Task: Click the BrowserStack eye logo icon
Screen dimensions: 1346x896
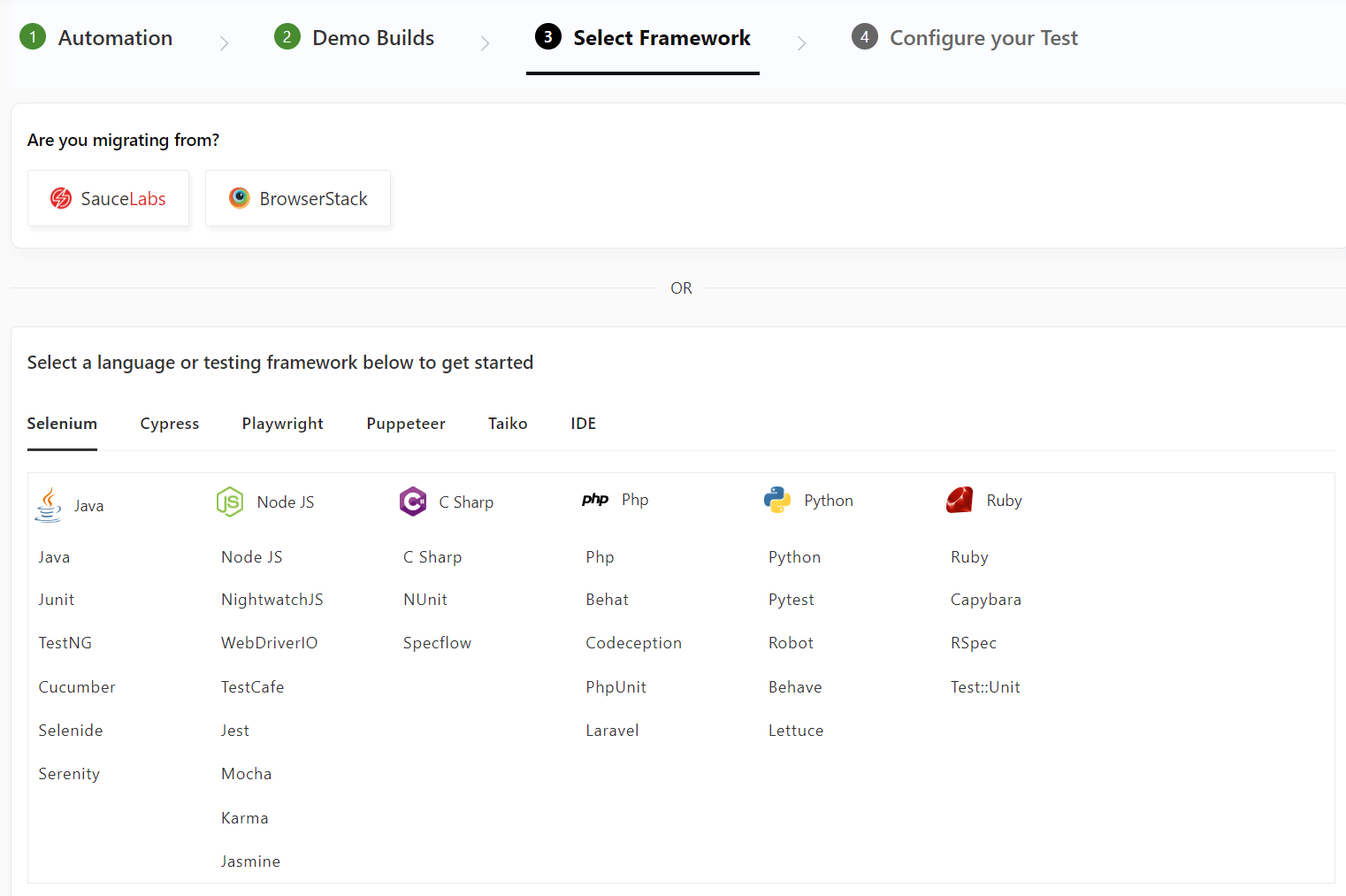Action: 240,198
